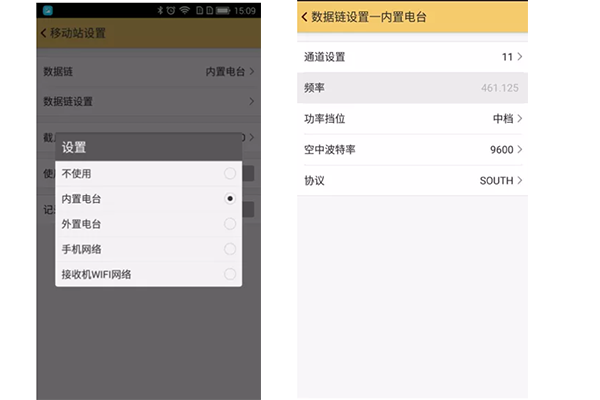Choose 外置电台 radio option
The width and height of the screenshot is (600, 400).
pos(230,224)
